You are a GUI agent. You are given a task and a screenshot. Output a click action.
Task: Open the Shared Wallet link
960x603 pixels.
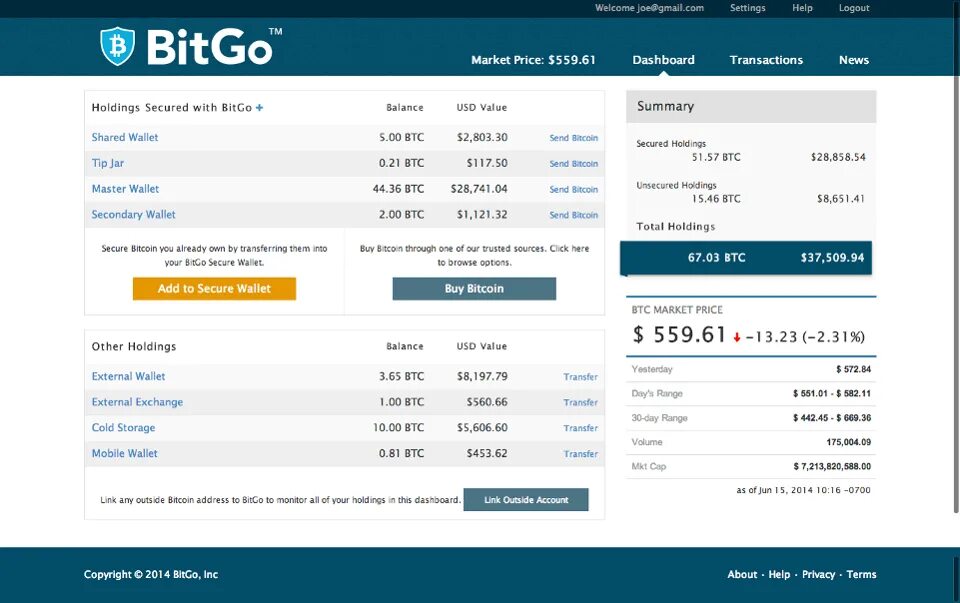(125, 137)
